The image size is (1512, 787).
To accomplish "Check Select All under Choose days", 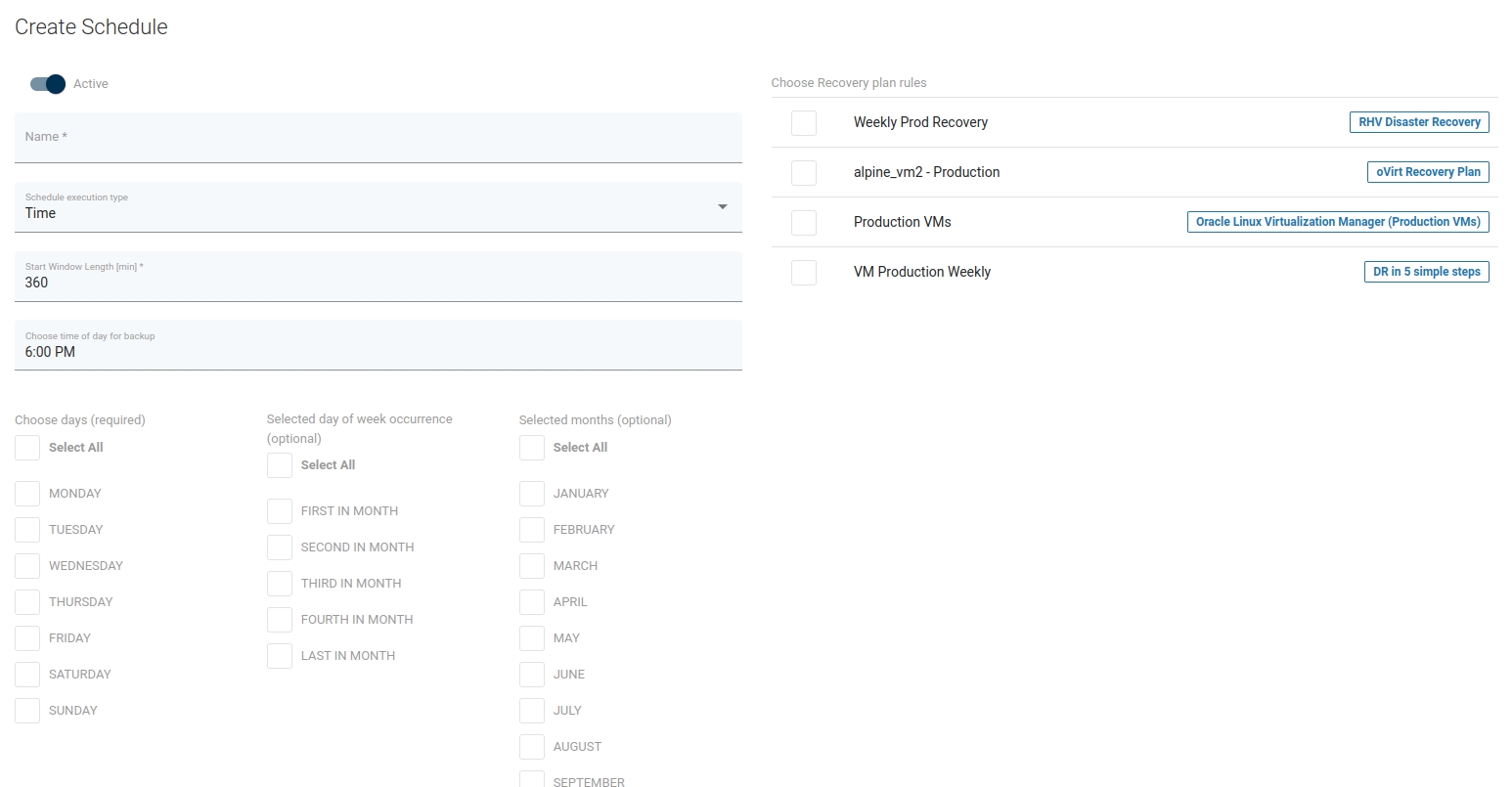I will (x=27, y=448).
